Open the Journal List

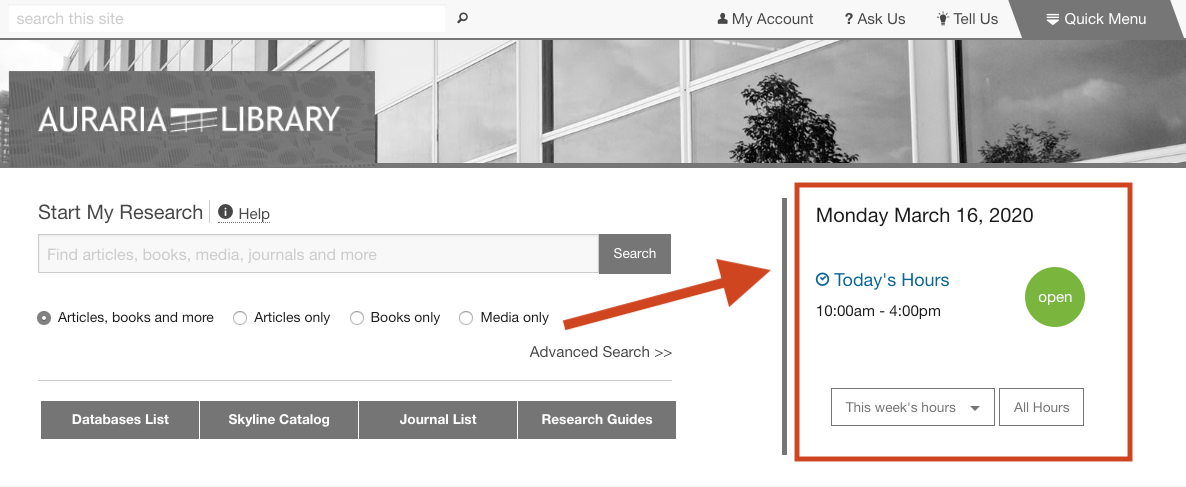click(x=438, y=420)
